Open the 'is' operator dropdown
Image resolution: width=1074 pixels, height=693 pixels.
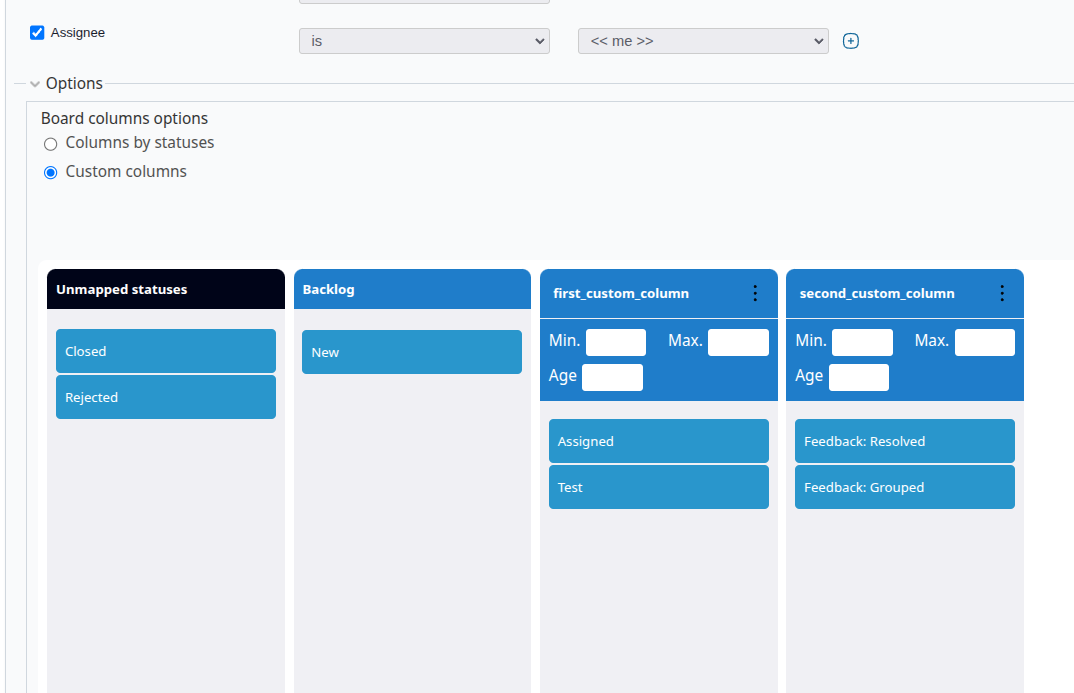[x=424, y=41]
